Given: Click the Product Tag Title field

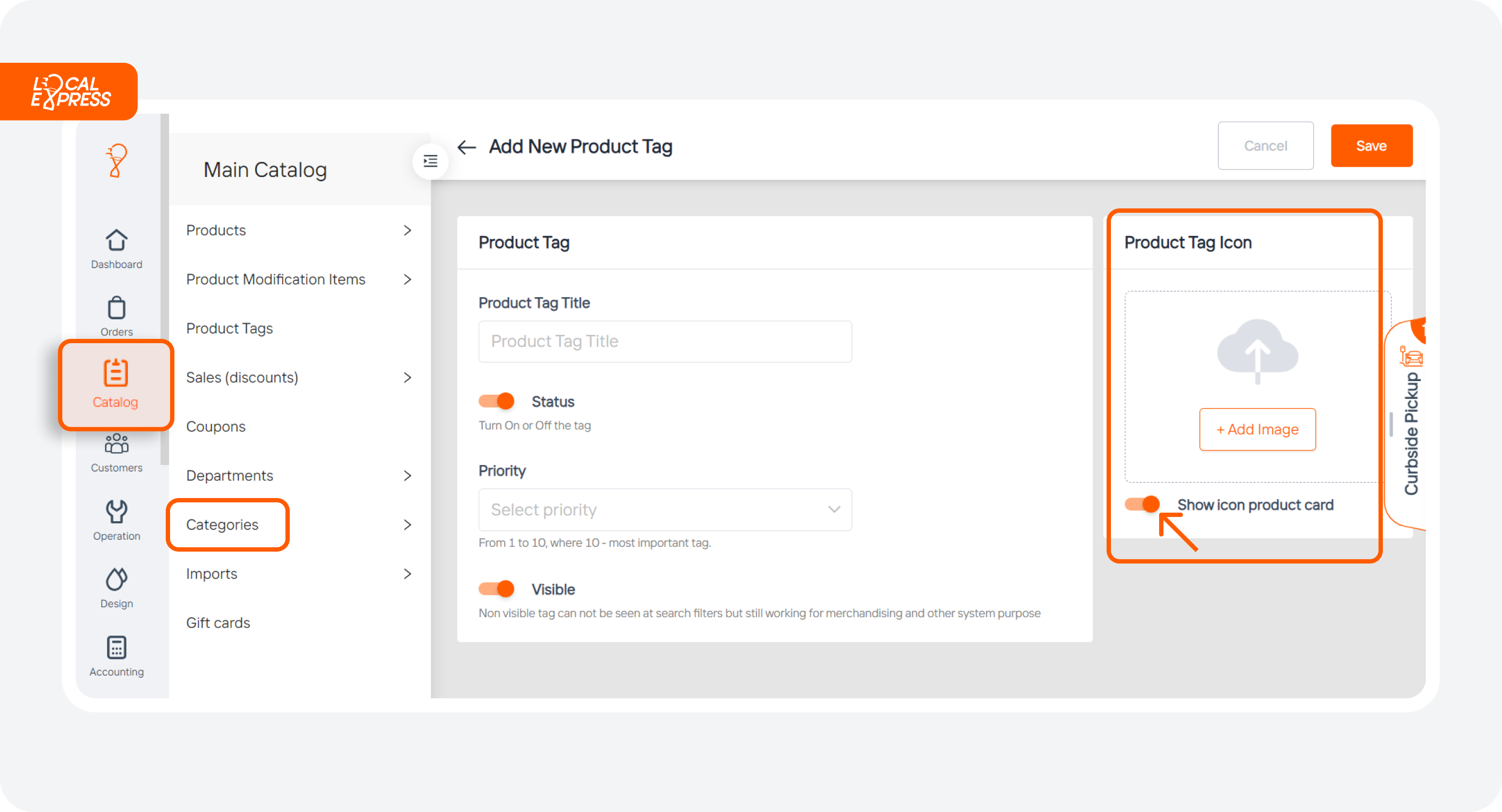Looking at the screenshot, I should click(x=665, y=341).
